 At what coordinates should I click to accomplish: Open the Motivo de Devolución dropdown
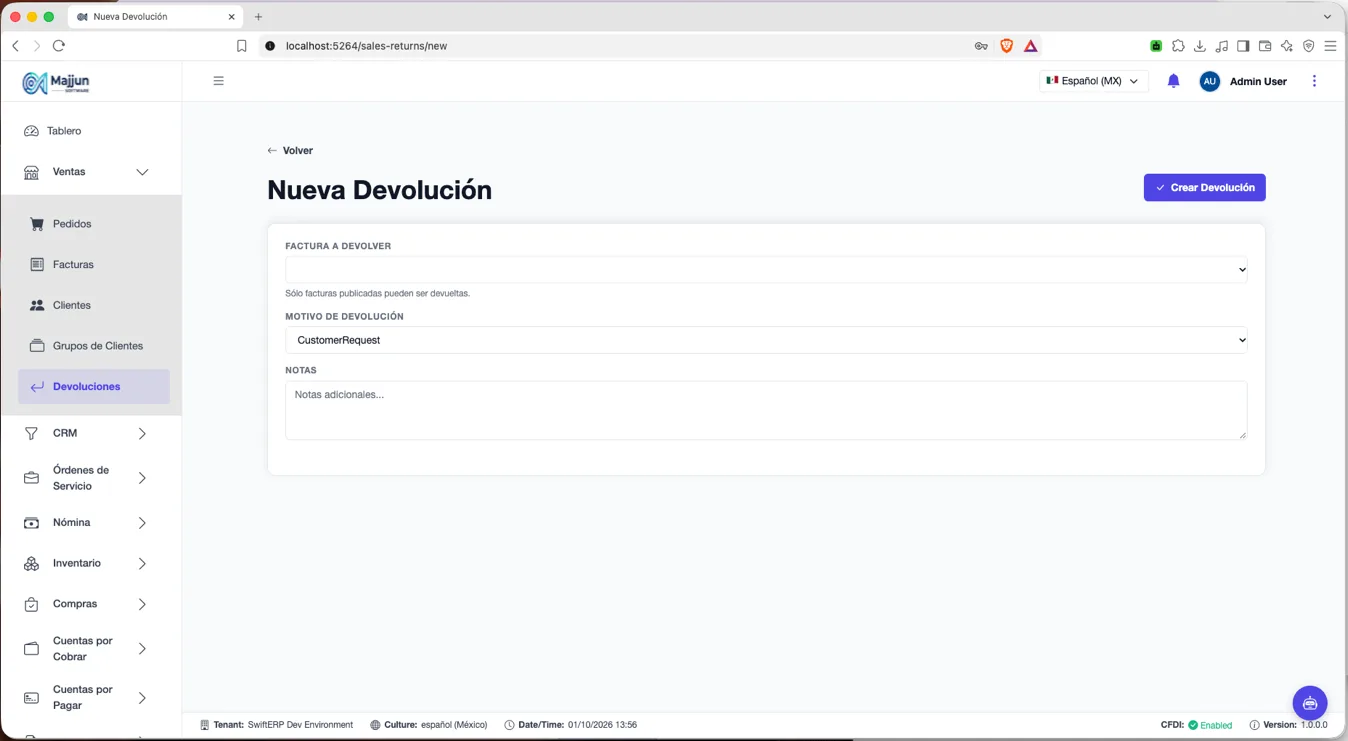(766, 340)
